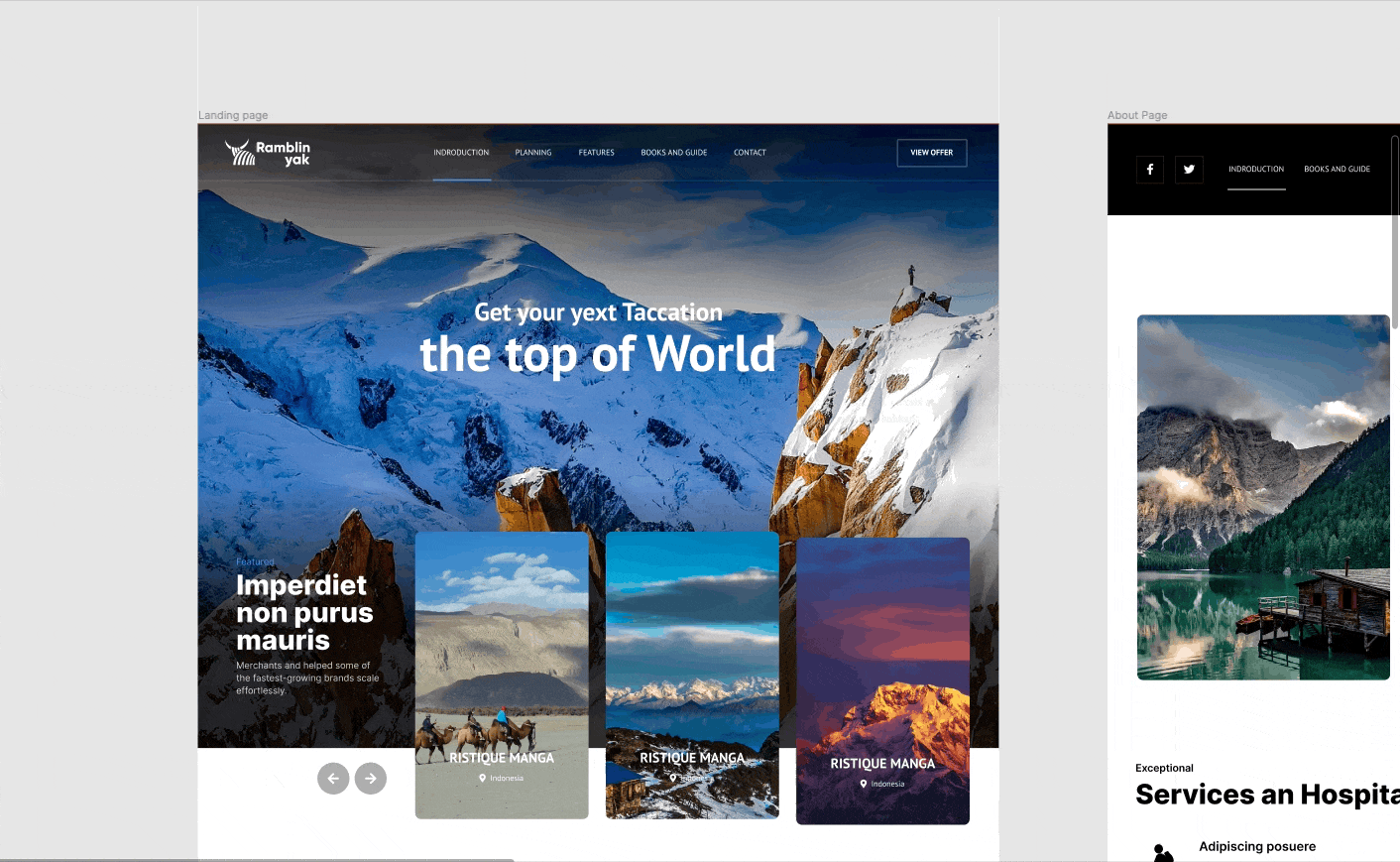Viewport: 1400px width, 862px height.
Task: Click person icon beside Adipiscing posuere
Action: 1163,852
